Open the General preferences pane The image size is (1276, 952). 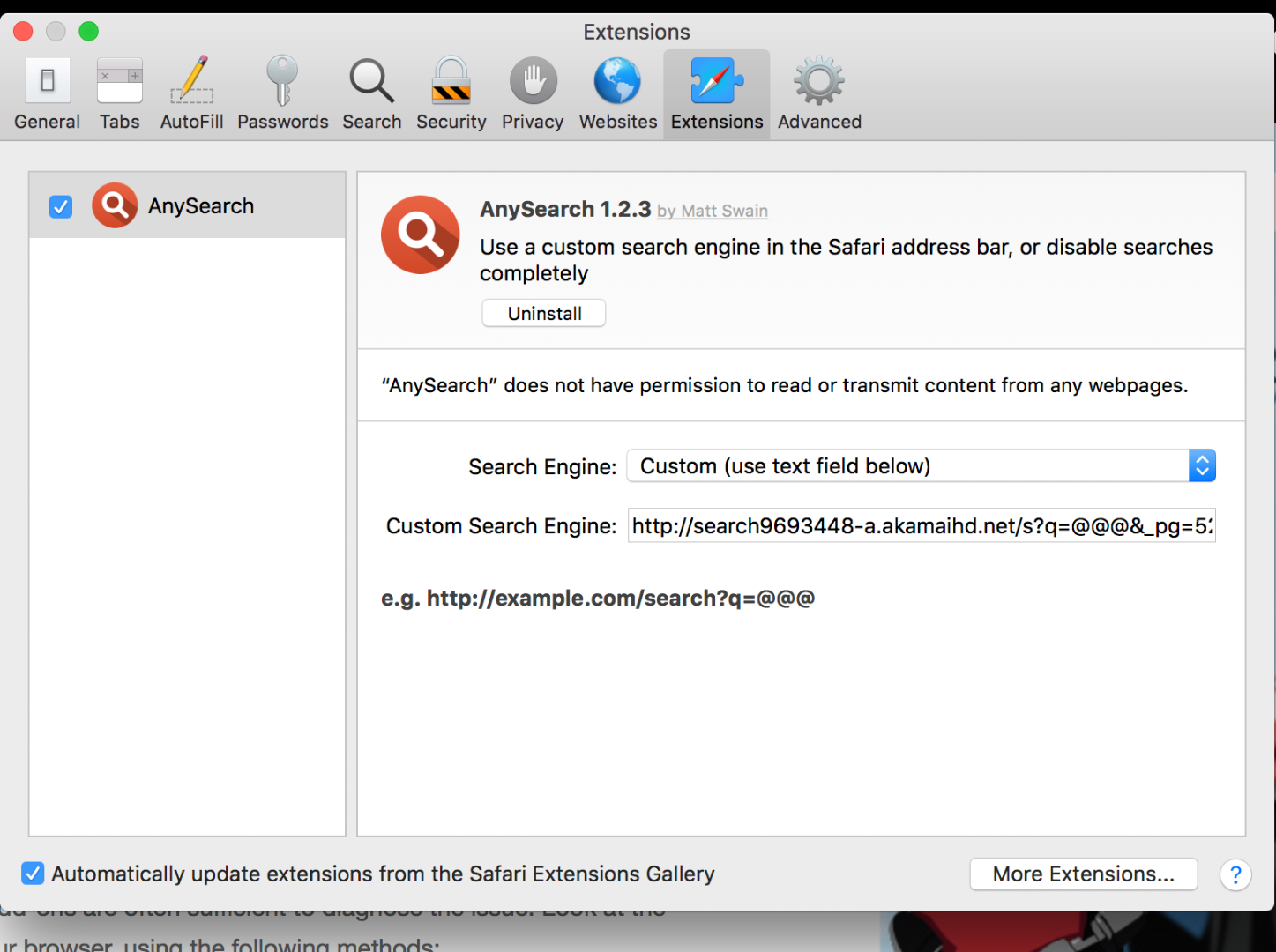[x=48, y=94]
